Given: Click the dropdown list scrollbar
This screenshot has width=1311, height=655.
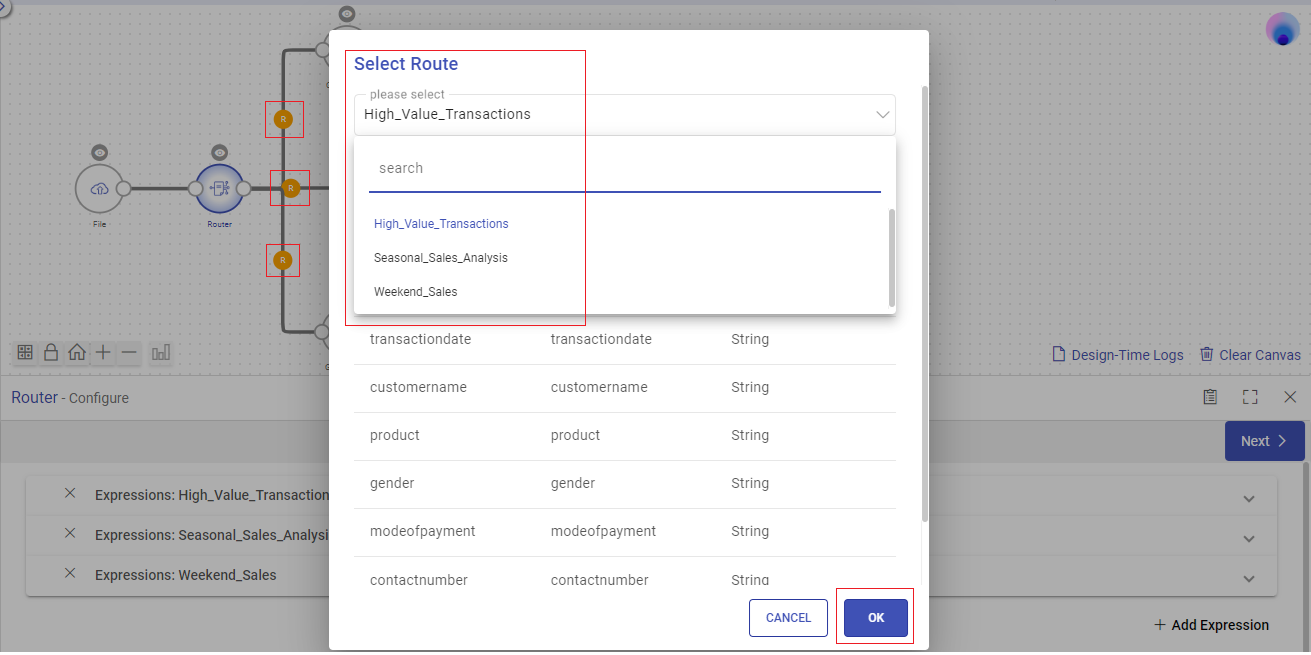Looking at the screenshot, I should pos(892,257).
